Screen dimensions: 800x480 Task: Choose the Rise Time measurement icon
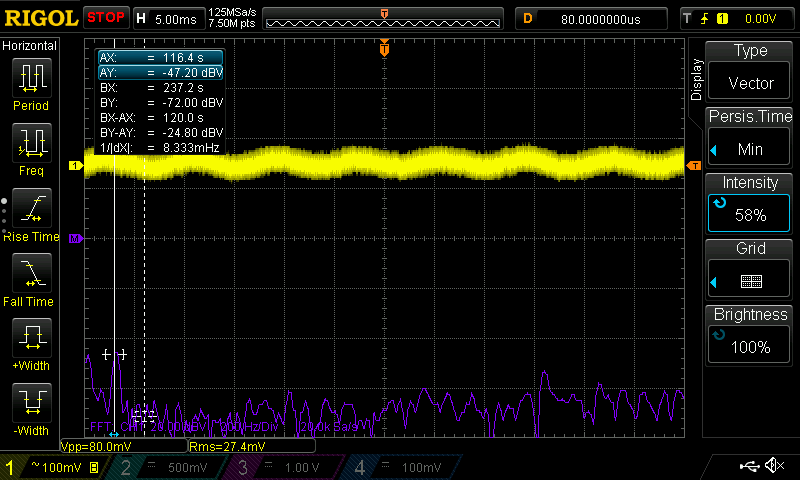point(31,208)
